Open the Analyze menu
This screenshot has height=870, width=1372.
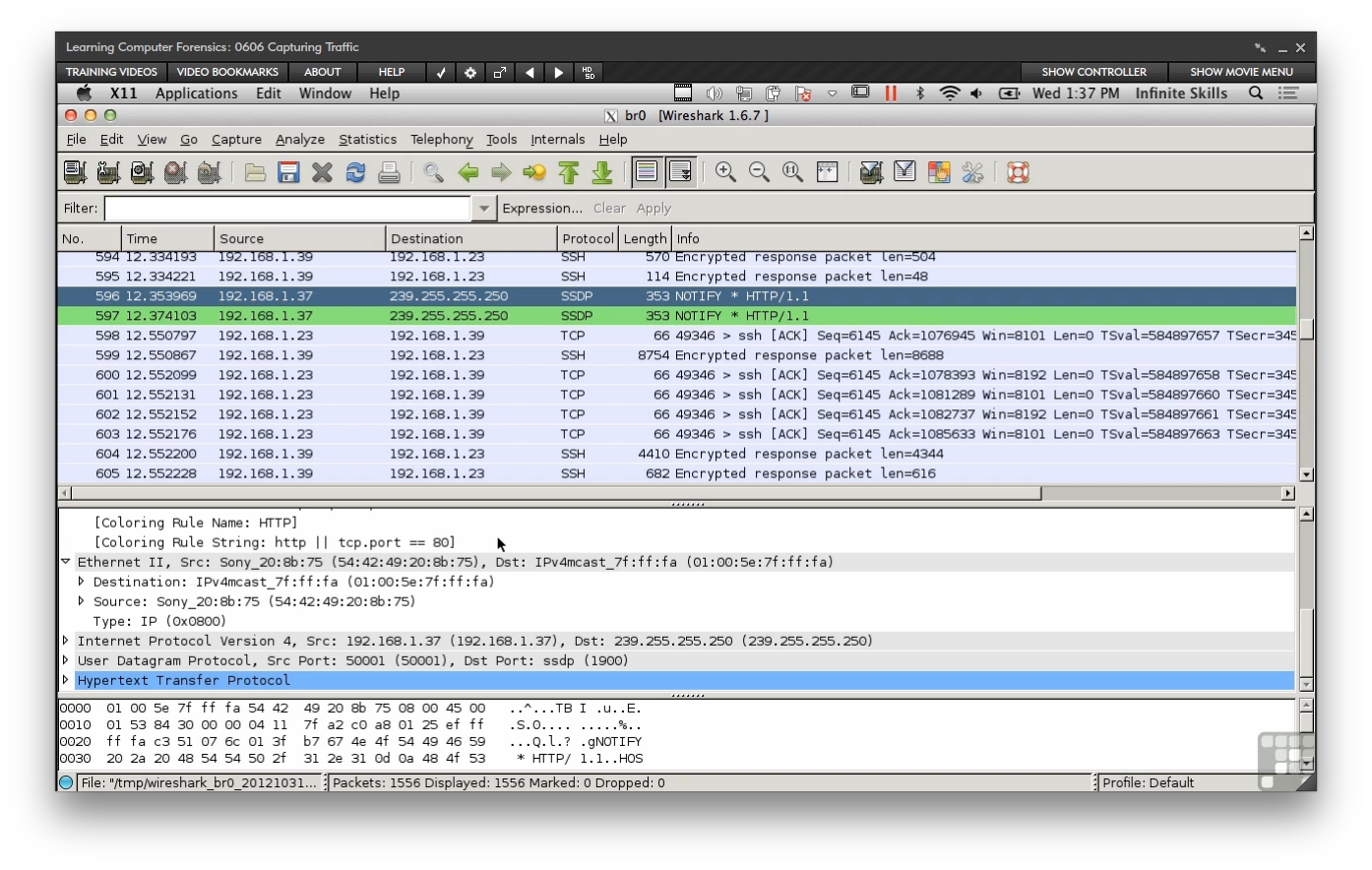pyautogui.click(x=300, y=140)
